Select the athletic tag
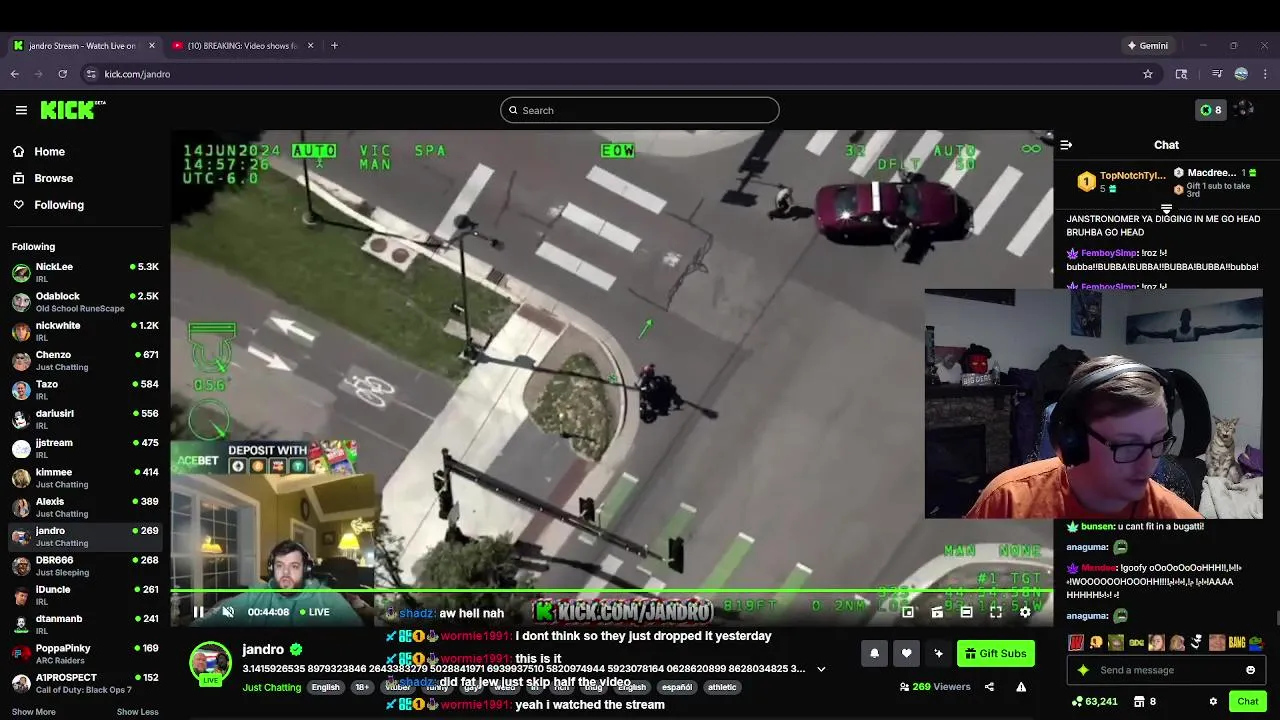 (x=722, y=688)
